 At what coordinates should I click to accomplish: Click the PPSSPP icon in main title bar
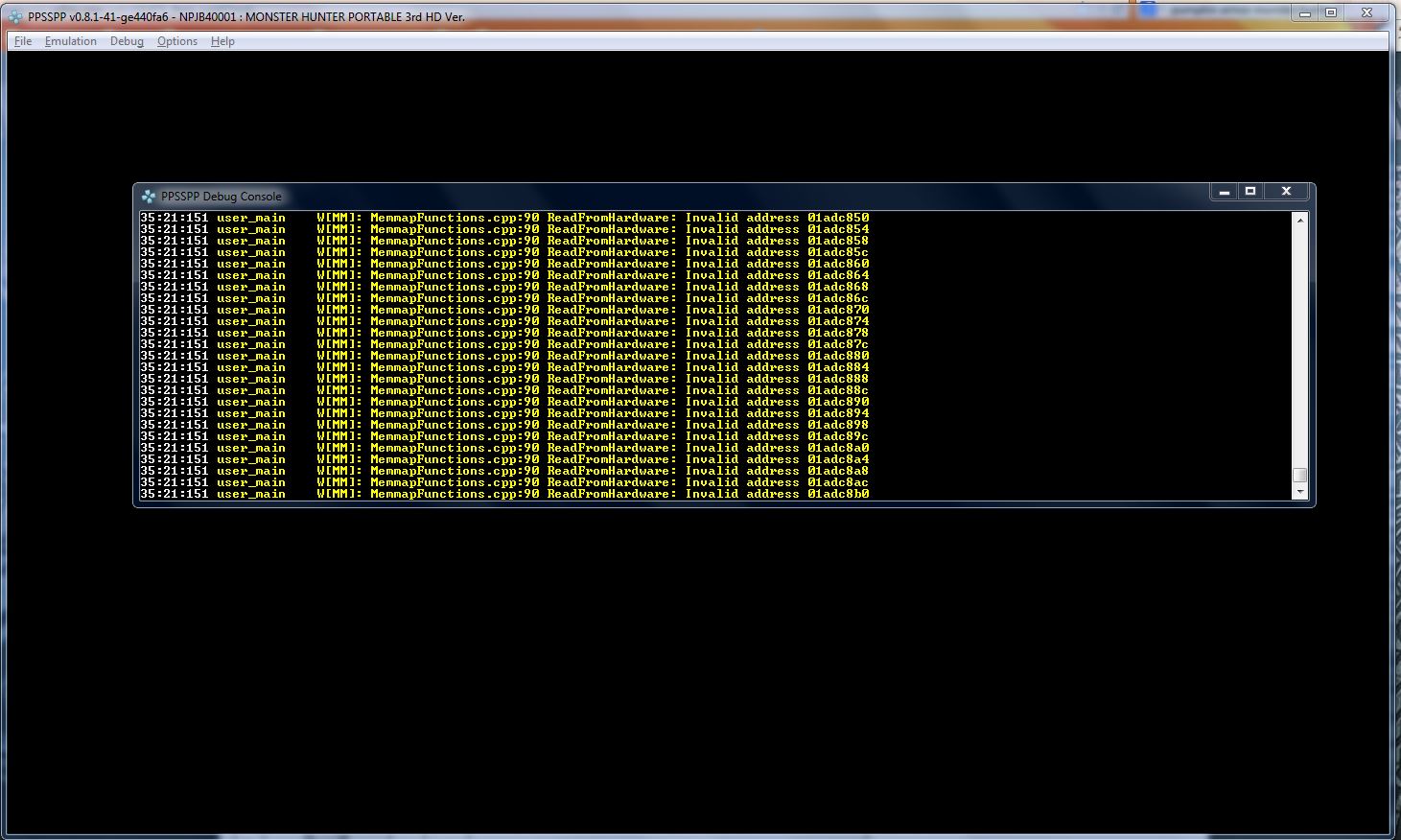tap(15, 16)
